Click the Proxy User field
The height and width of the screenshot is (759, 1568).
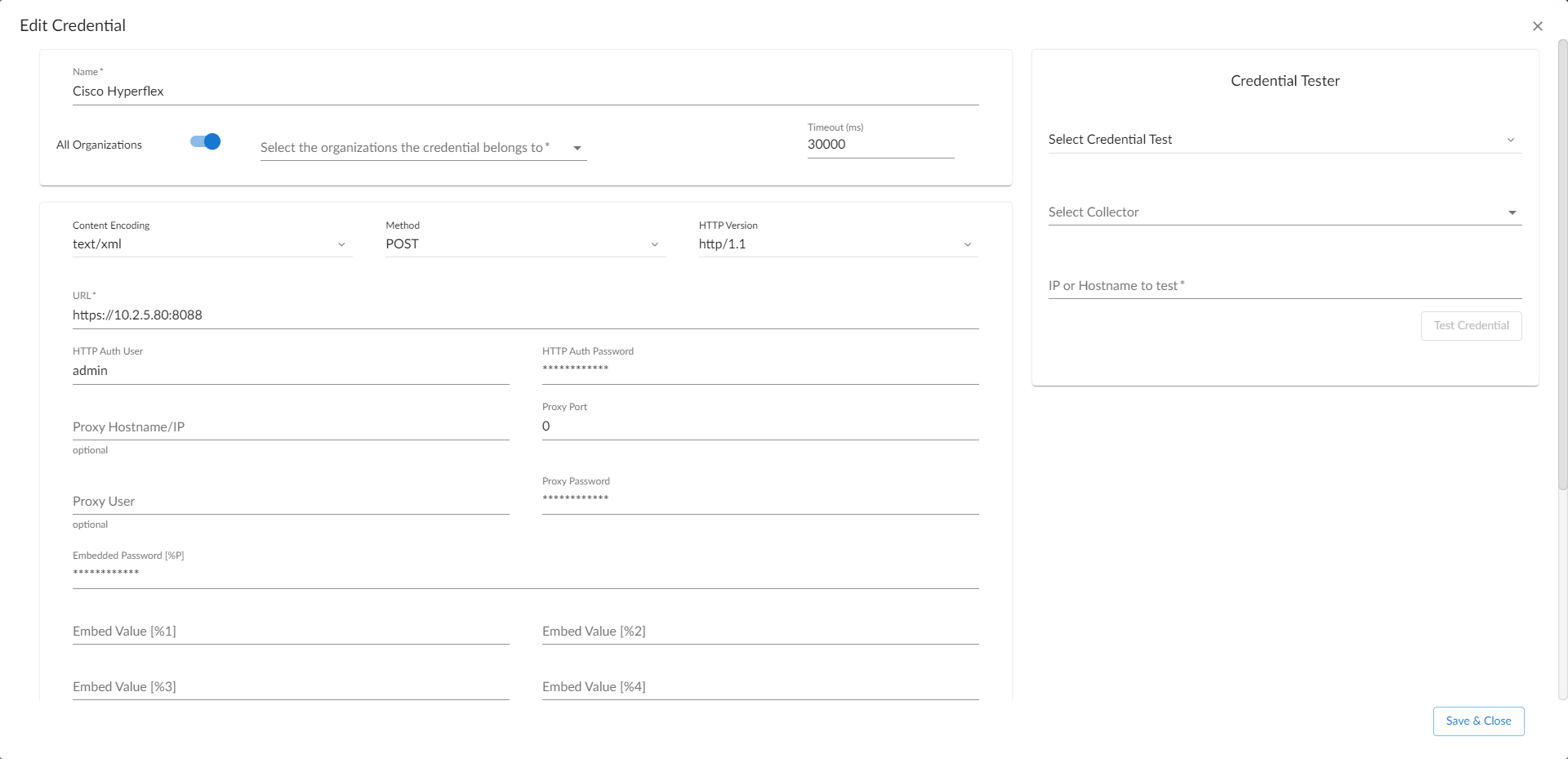tap(291, 502)
